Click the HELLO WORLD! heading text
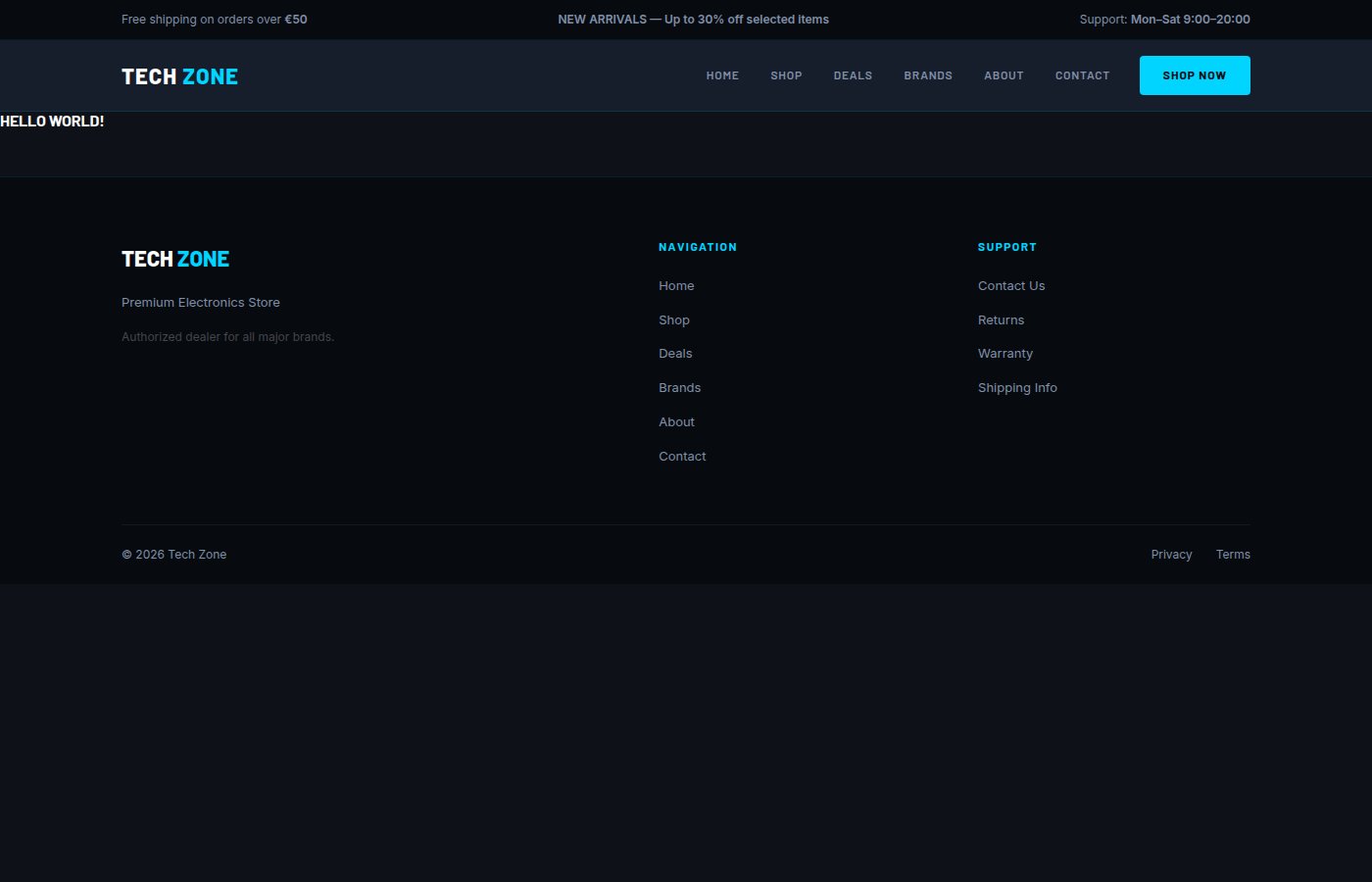Screen dimensions: 1372x882 pos(52,122)
